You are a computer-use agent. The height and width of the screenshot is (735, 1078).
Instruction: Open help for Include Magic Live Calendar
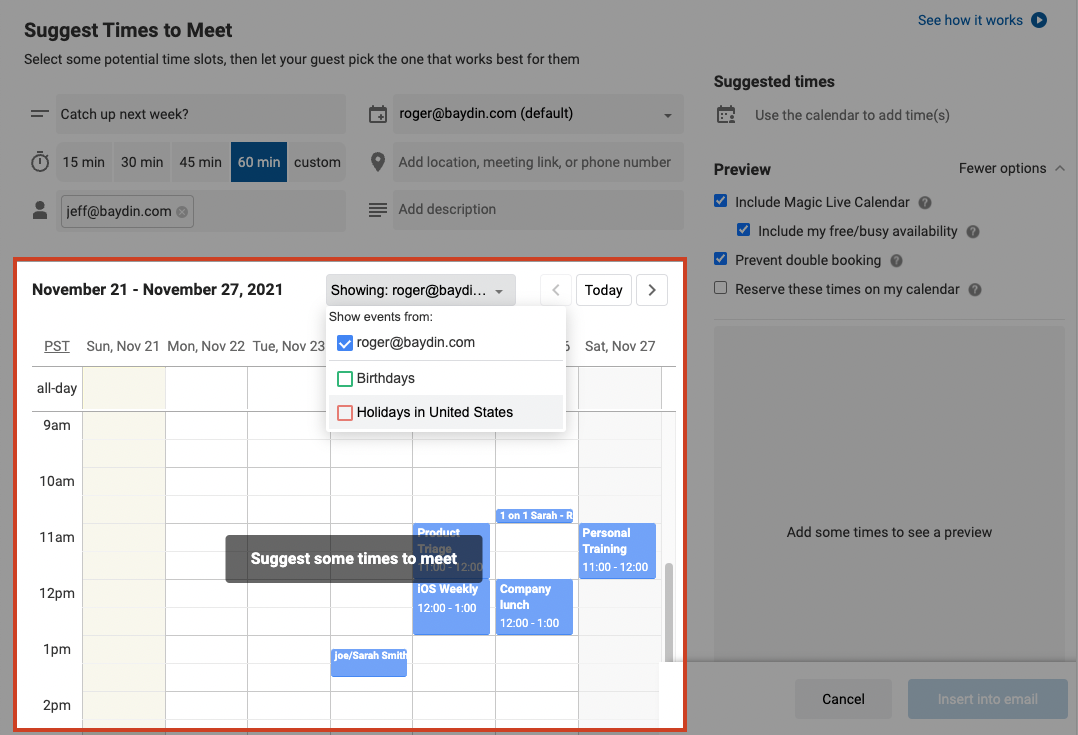925,203
